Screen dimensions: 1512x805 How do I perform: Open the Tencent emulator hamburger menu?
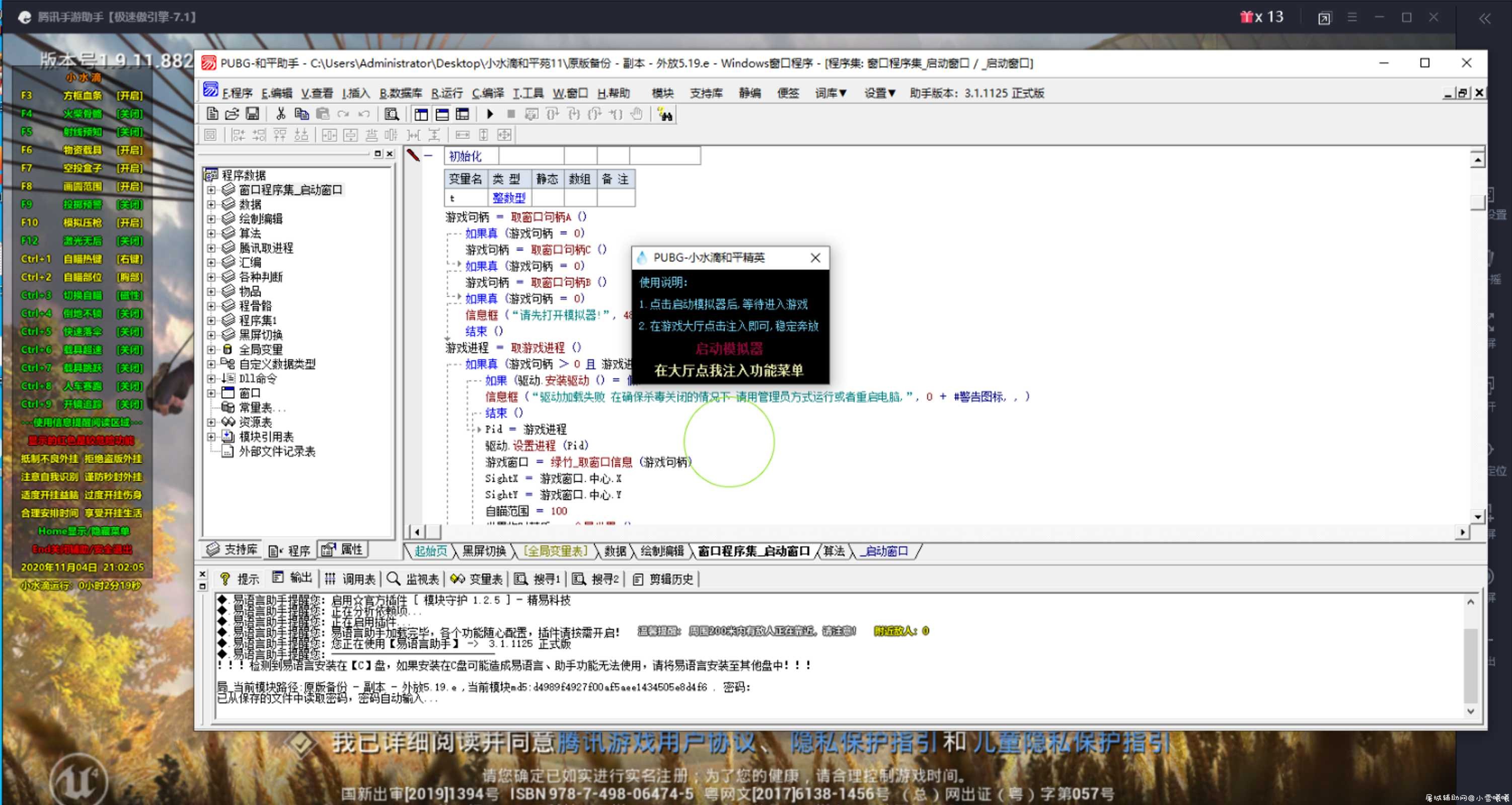point(1352,17)
